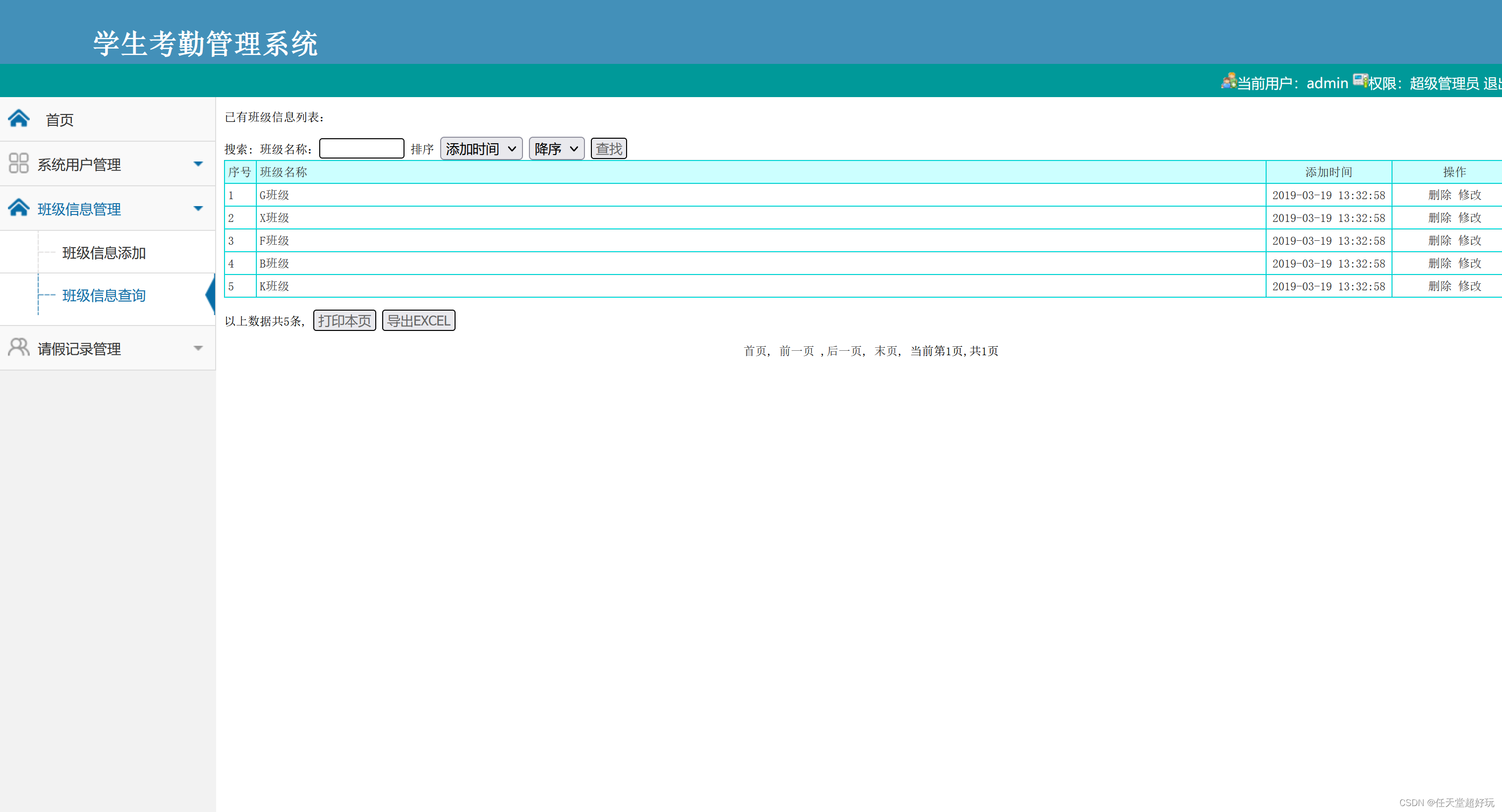
Task: Click the 权限 permission icon
Action: (x=1360, y=80)
